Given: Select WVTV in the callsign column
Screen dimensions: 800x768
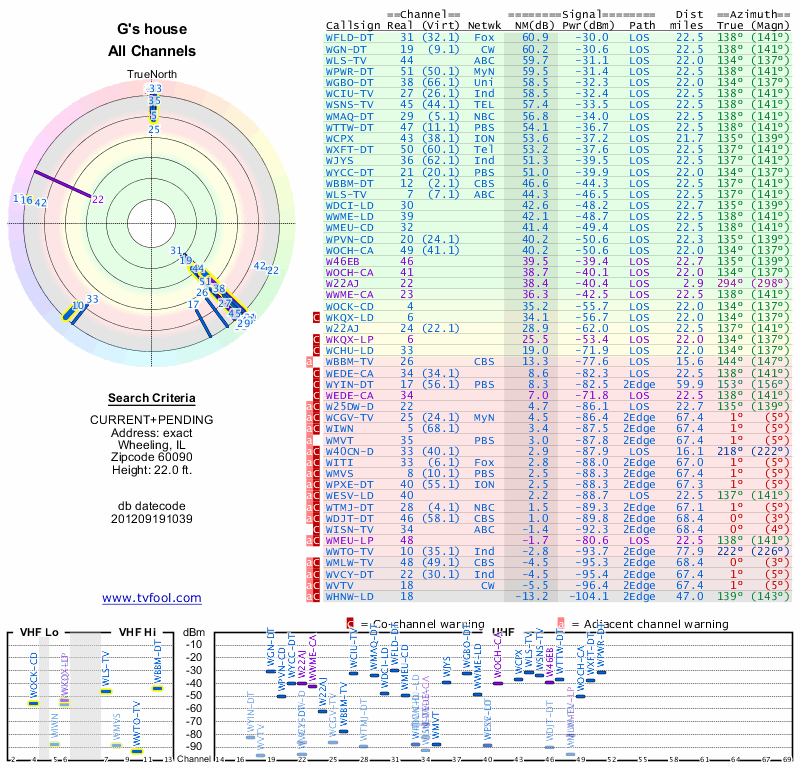Looking at the screenshot, I should click(x=339, y=586).
